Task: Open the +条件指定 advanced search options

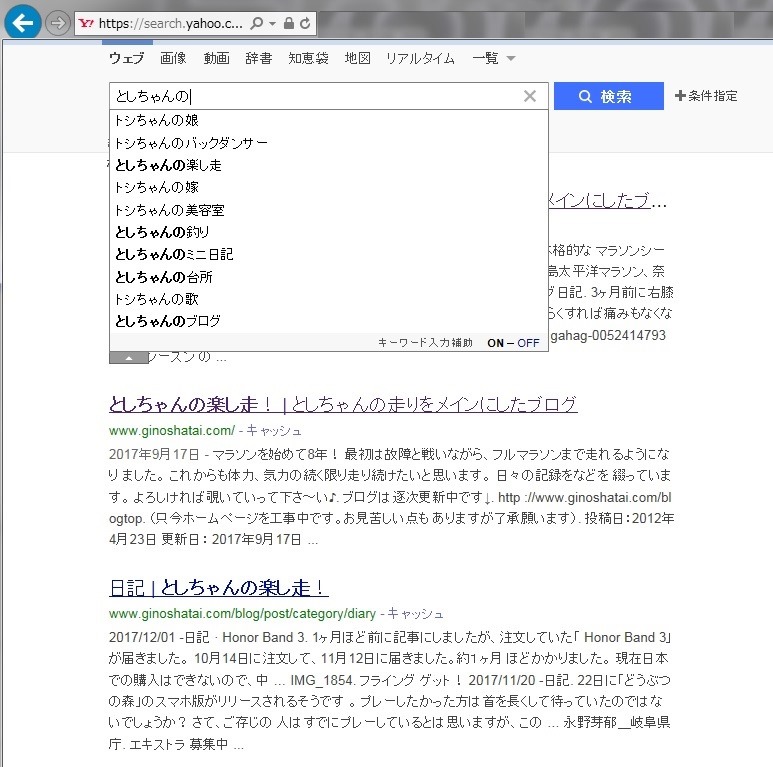Action: click(706, 96)
